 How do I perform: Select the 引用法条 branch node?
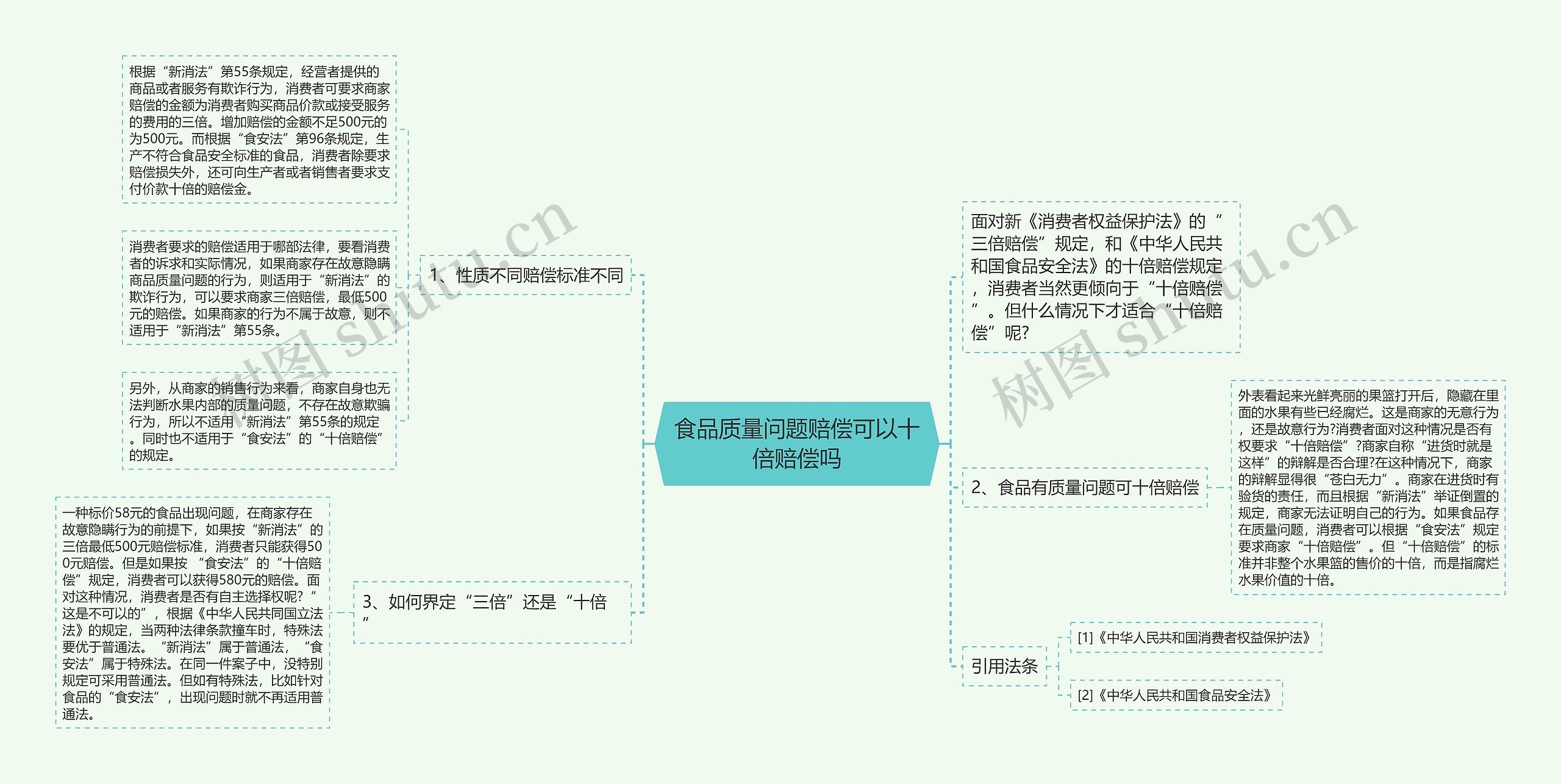(x=1004, y=666)
